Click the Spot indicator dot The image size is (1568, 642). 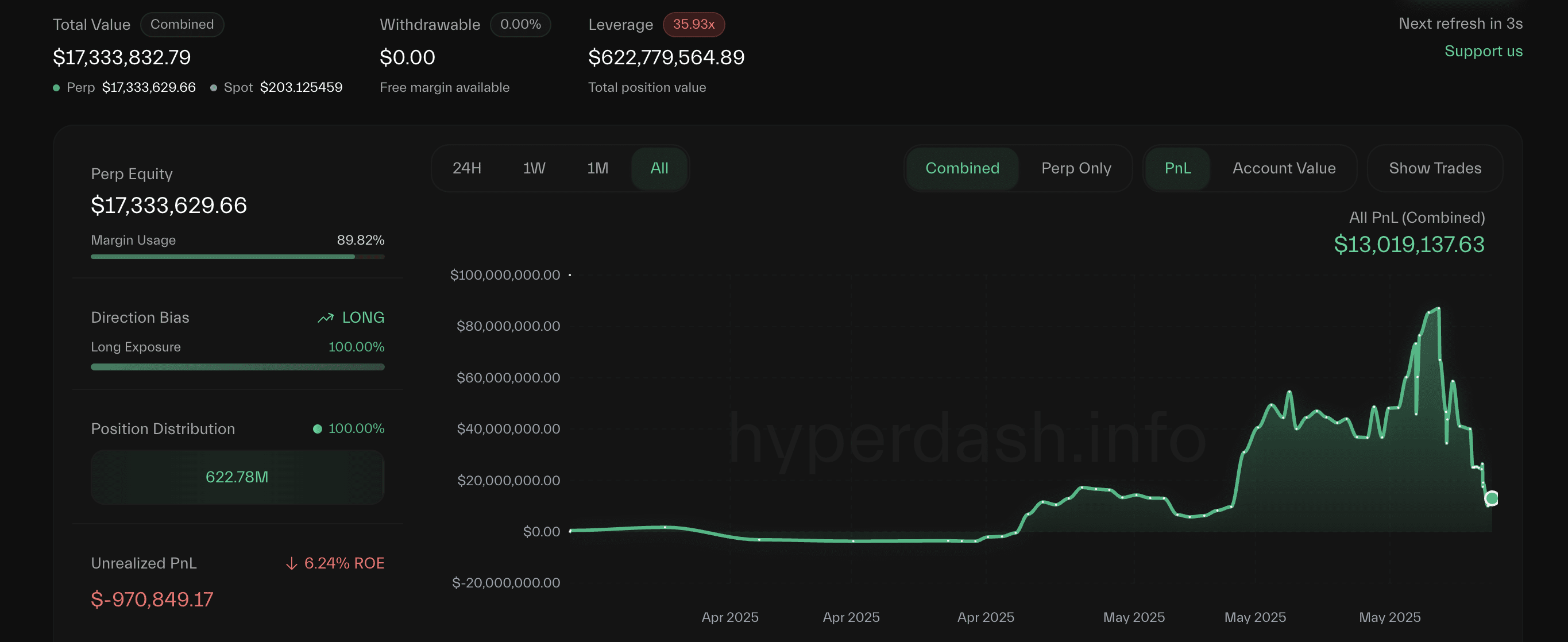click(x=213, y=87)
